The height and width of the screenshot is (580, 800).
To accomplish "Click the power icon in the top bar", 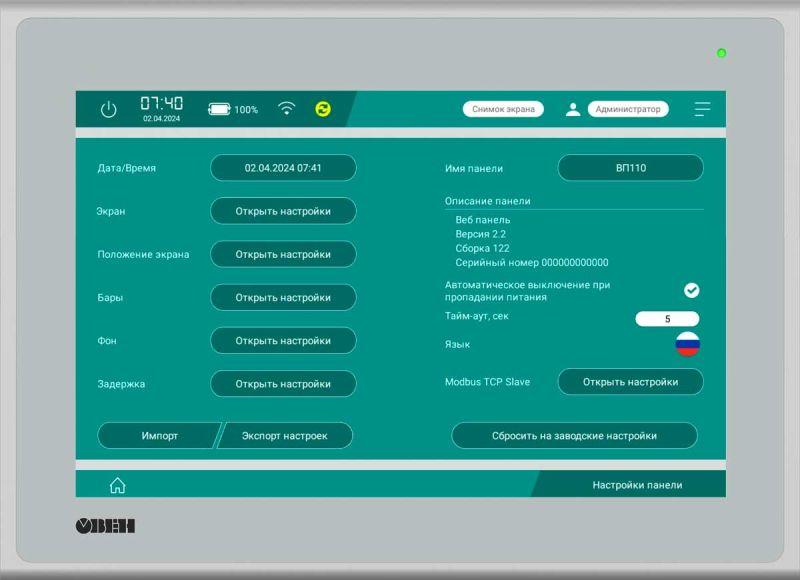I will pyautogui.click(x=108, y=109).
